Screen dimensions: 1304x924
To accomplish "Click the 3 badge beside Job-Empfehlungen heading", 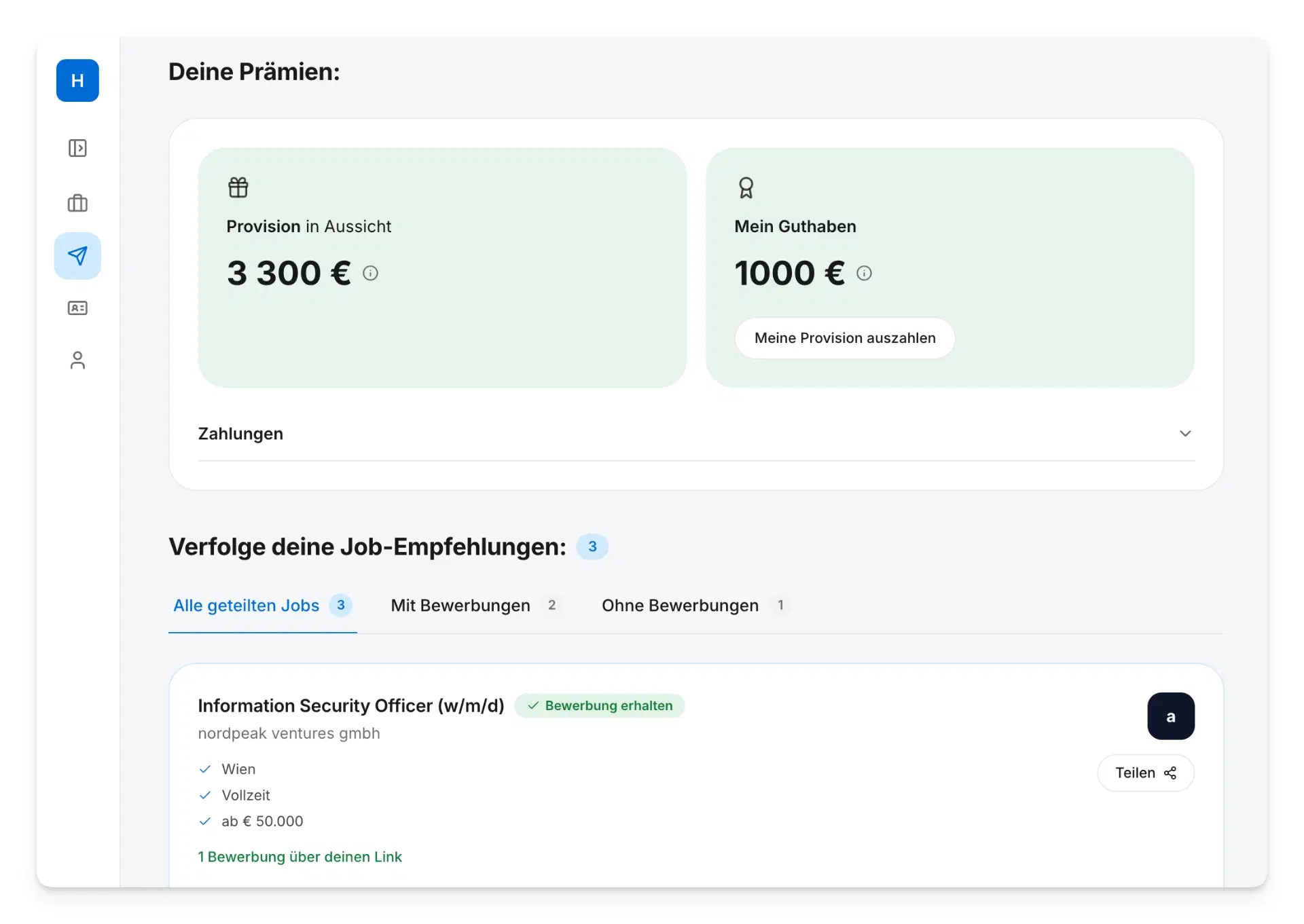I will pos(592,547).
